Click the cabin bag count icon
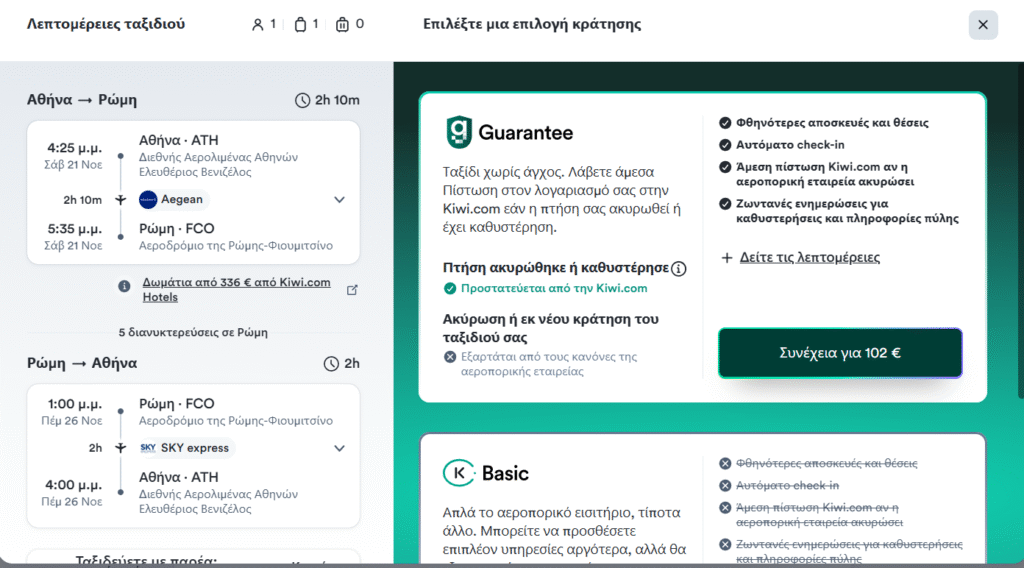 (x=299, y=25)
